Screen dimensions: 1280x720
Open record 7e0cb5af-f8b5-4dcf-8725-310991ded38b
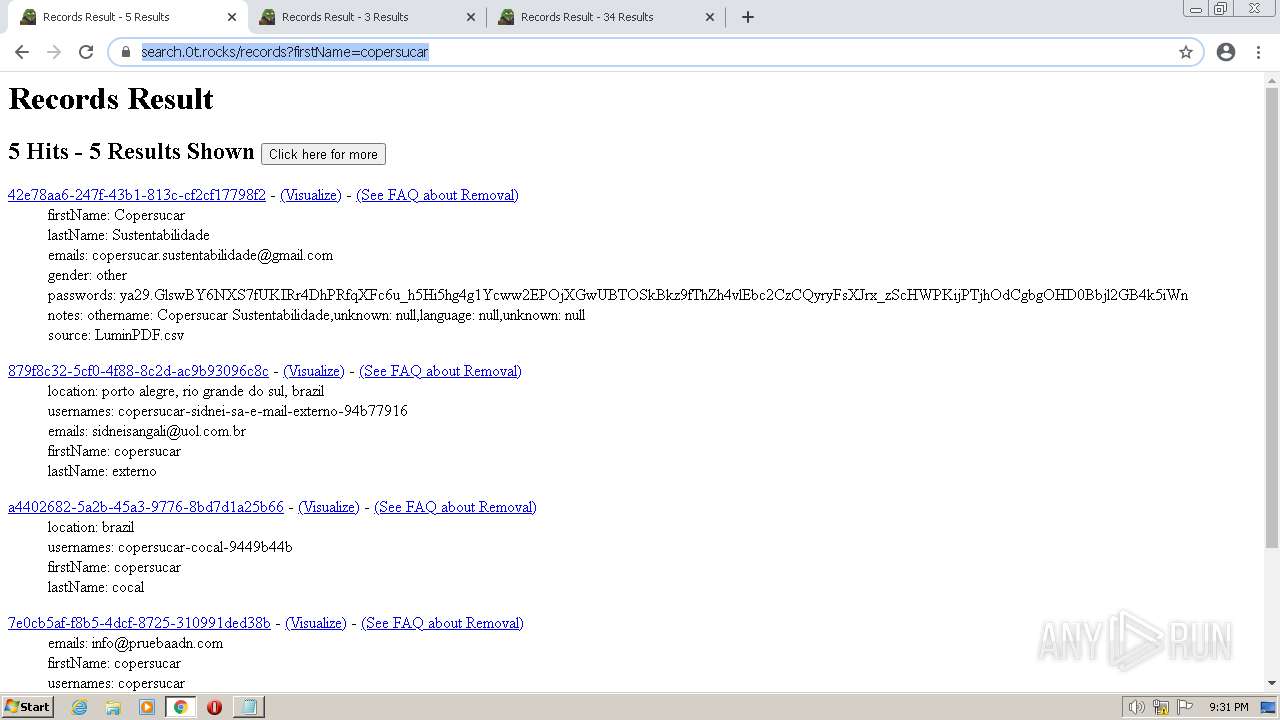(x=139, y=623)
